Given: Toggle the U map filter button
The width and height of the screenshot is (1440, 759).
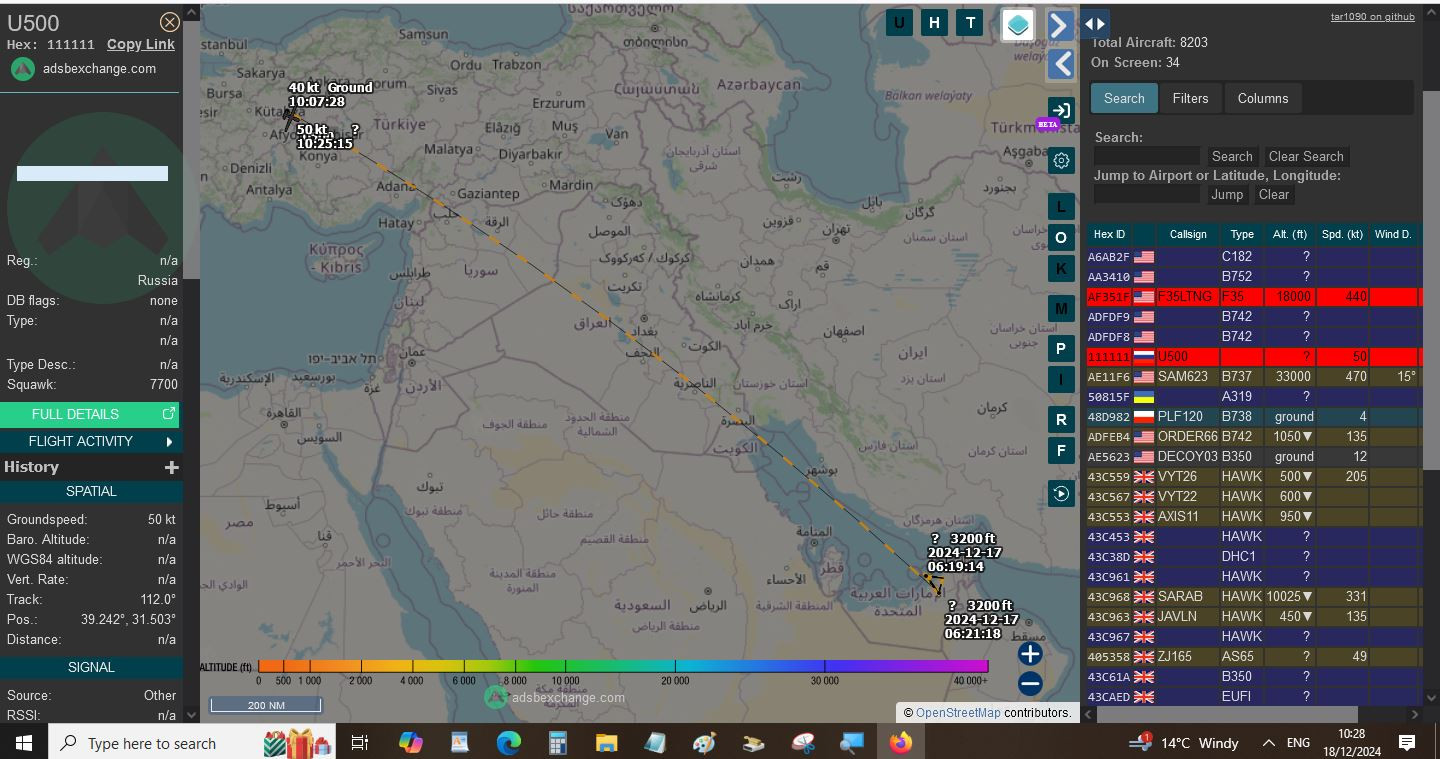Looking at the screenshot, I should pyautogui.click(x=899, y=23).
